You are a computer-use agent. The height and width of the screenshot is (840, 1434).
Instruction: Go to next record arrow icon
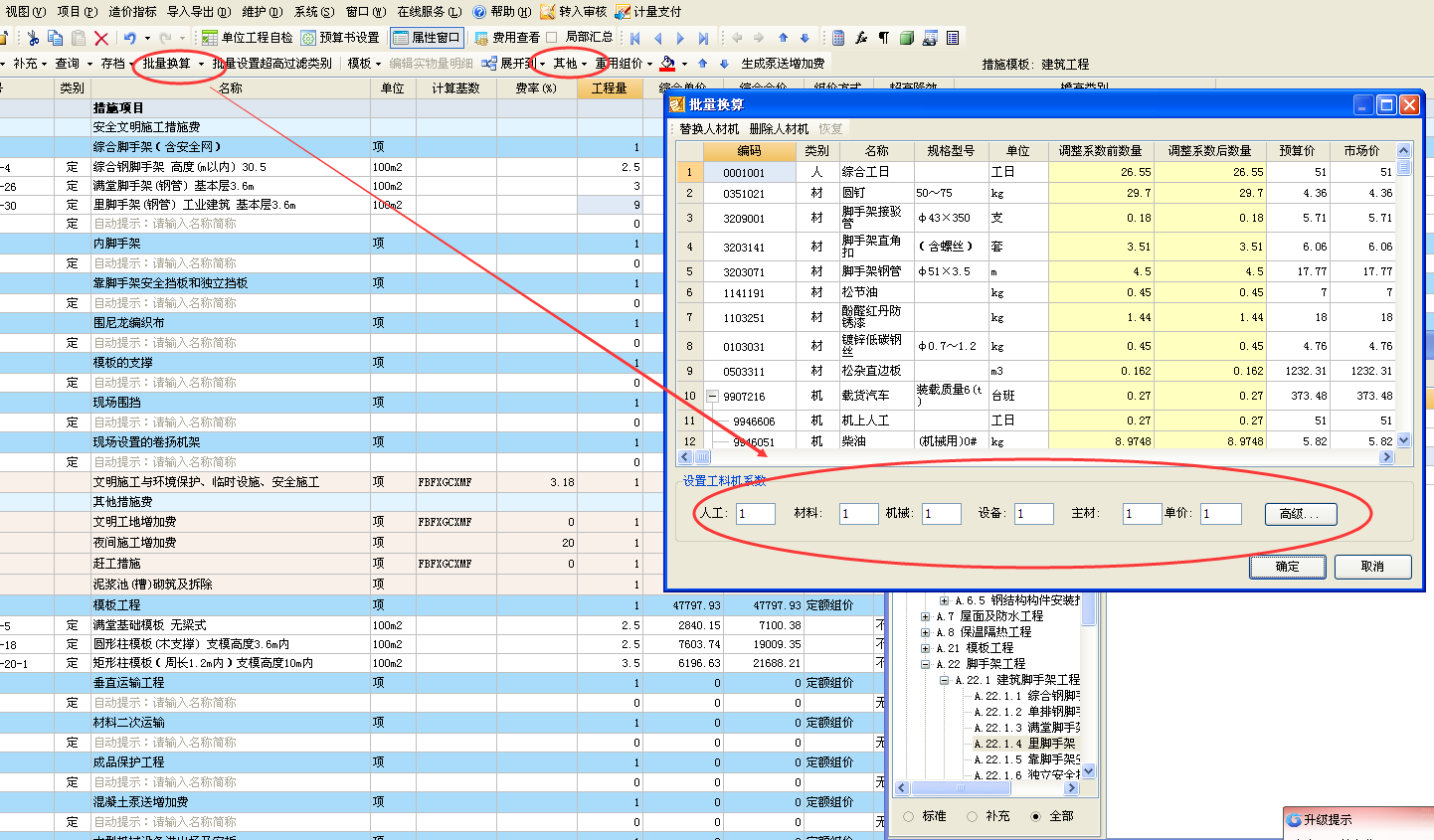(680, 38)
